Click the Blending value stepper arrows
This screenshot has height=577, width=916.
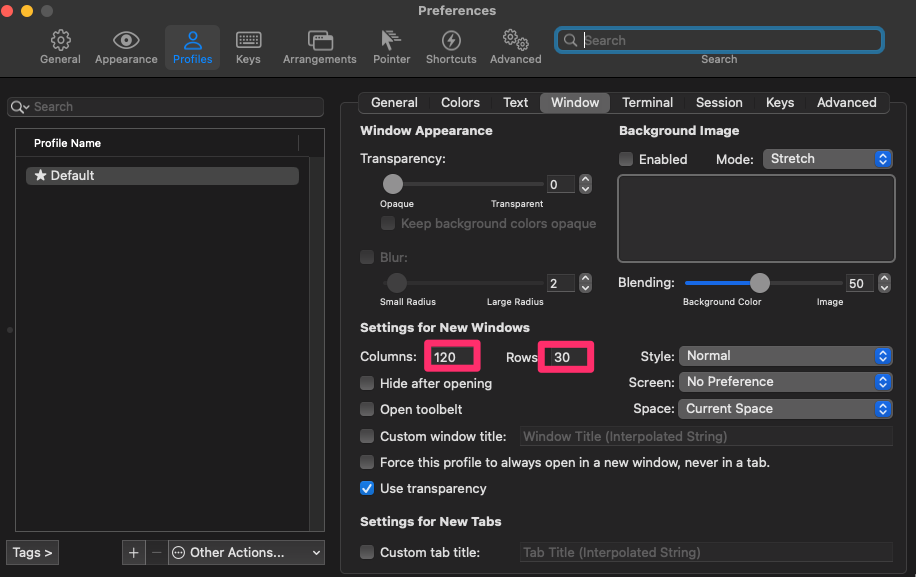coord(884,283)
